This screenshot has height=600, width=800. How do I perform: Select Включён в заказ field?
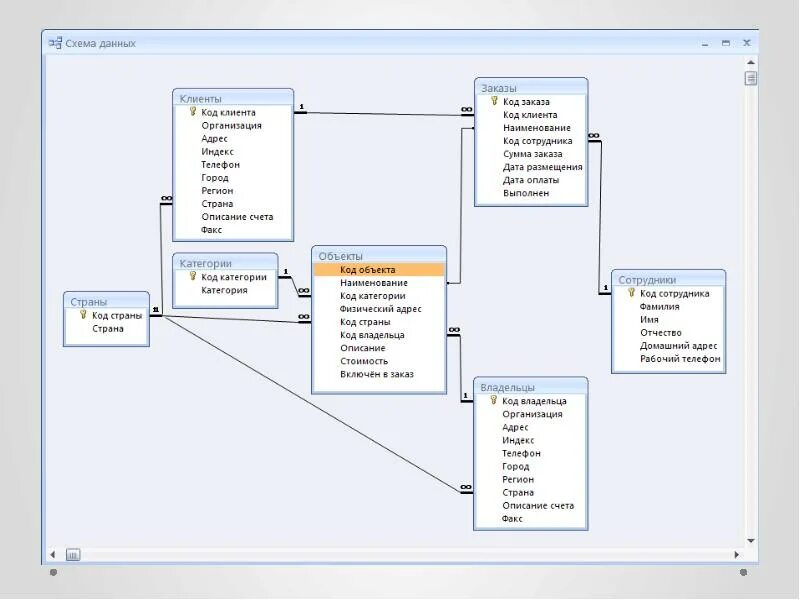coord(379,374)
